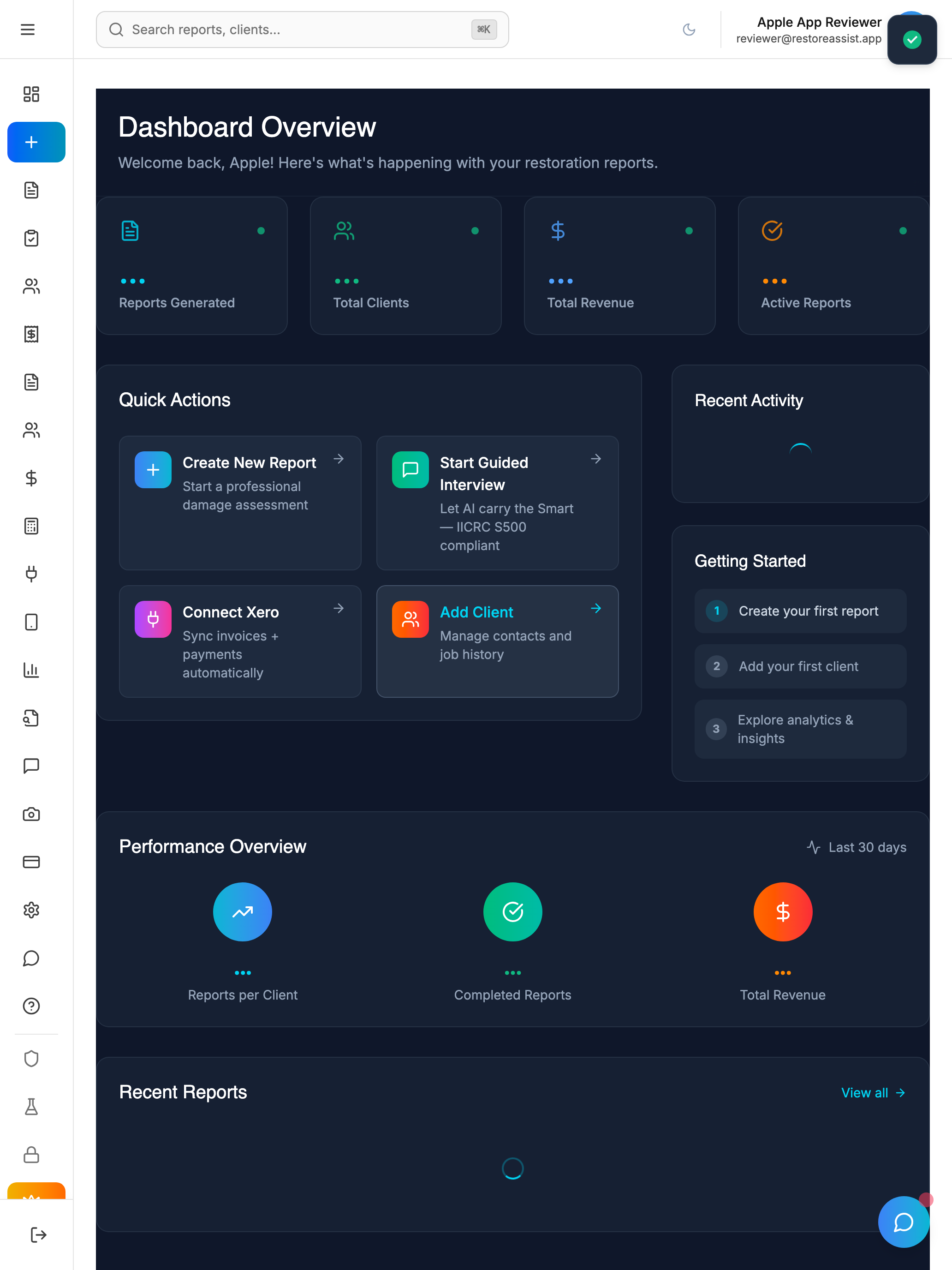Screen dimensions: 952x1270
Task: Open the tablet device icon in sidebar
Action: (31, 622)
